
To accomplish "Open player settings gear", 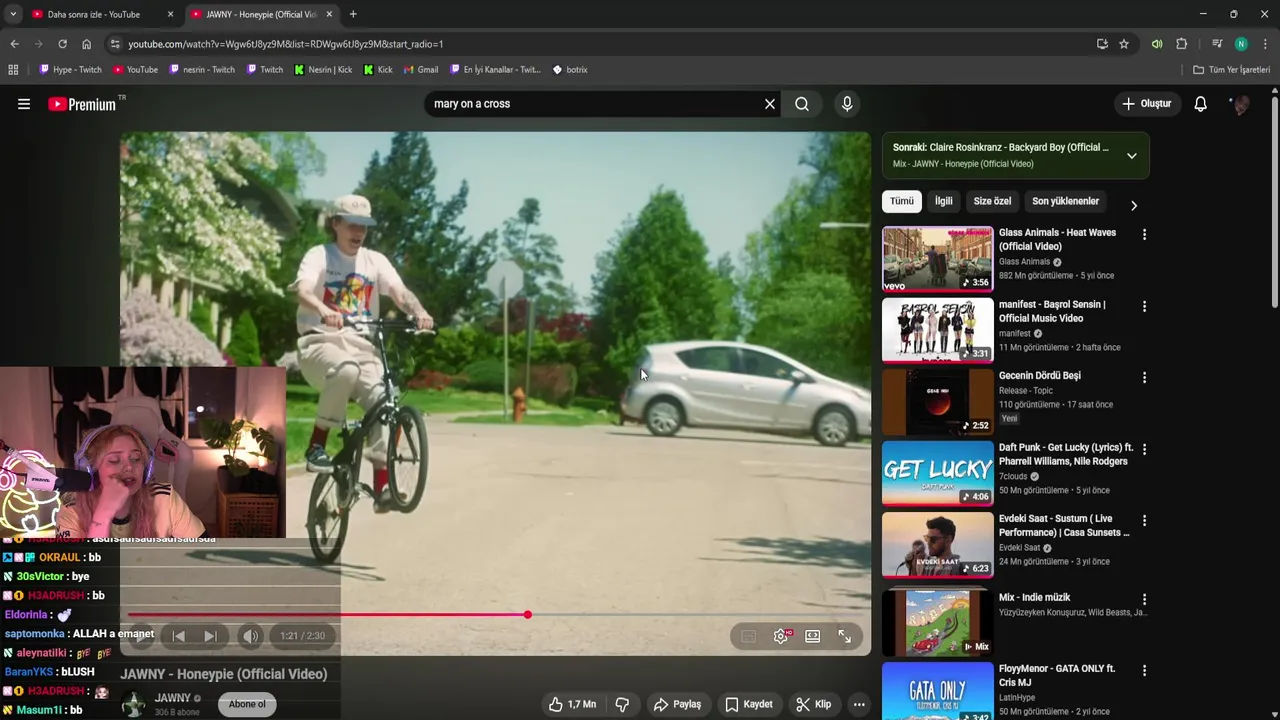I will click(781, 636).
